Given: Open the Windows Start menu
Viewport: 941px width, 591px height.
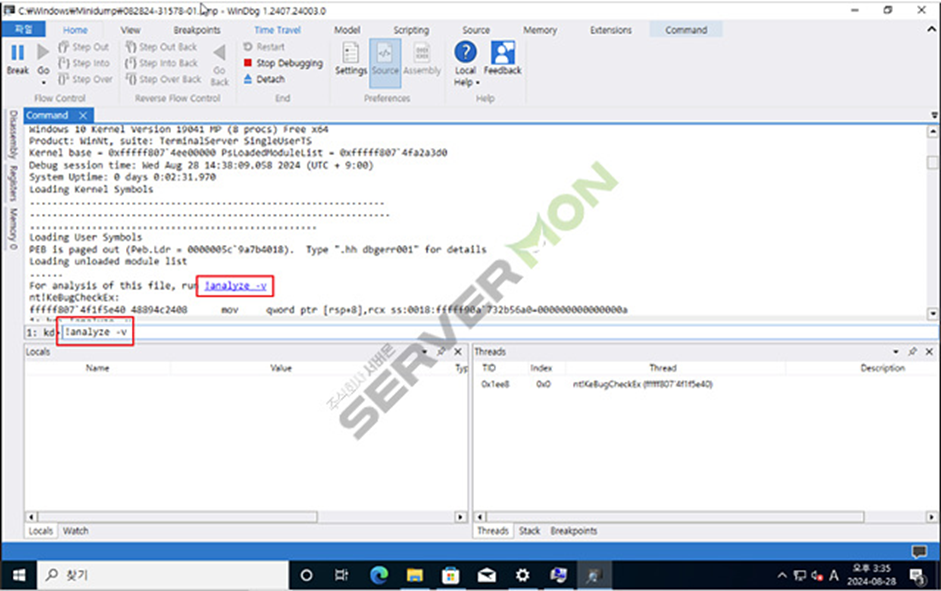Looking at the screenshot, I should [19, 575].
